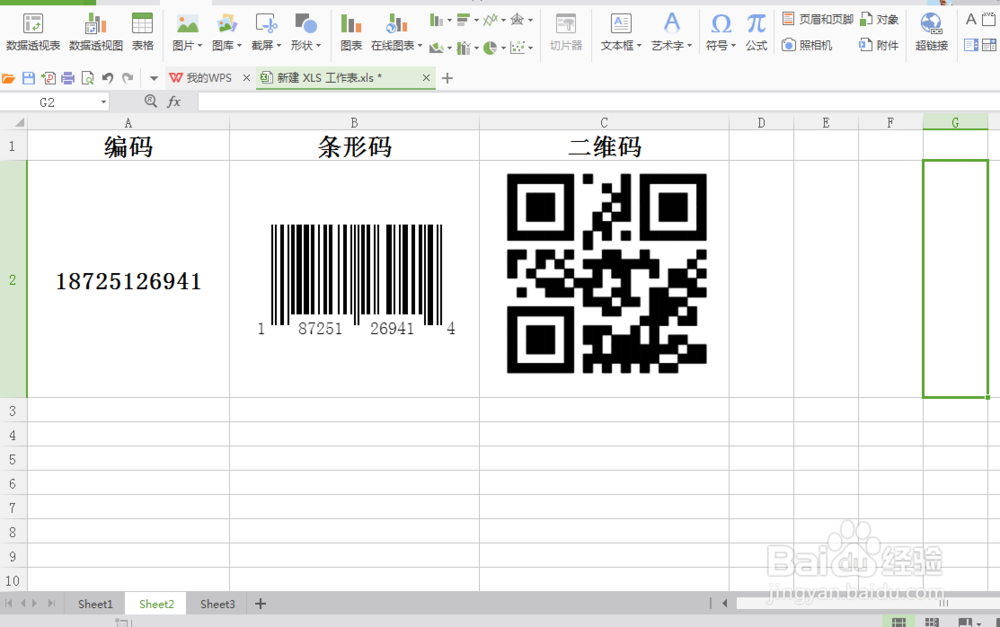Click the 照相机 camera tool

click(807, 45)
